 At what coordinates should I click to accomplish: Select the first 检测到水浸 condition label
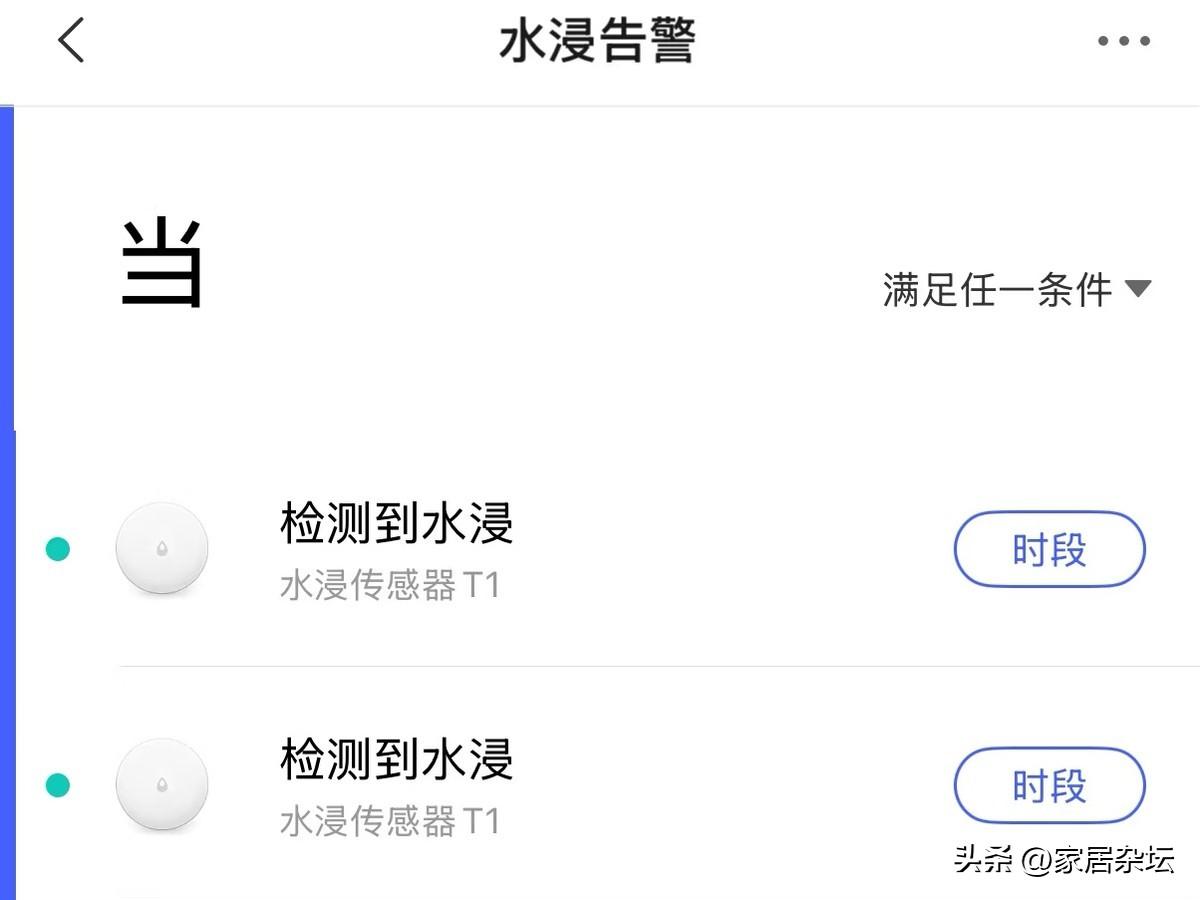coord(396,524)
